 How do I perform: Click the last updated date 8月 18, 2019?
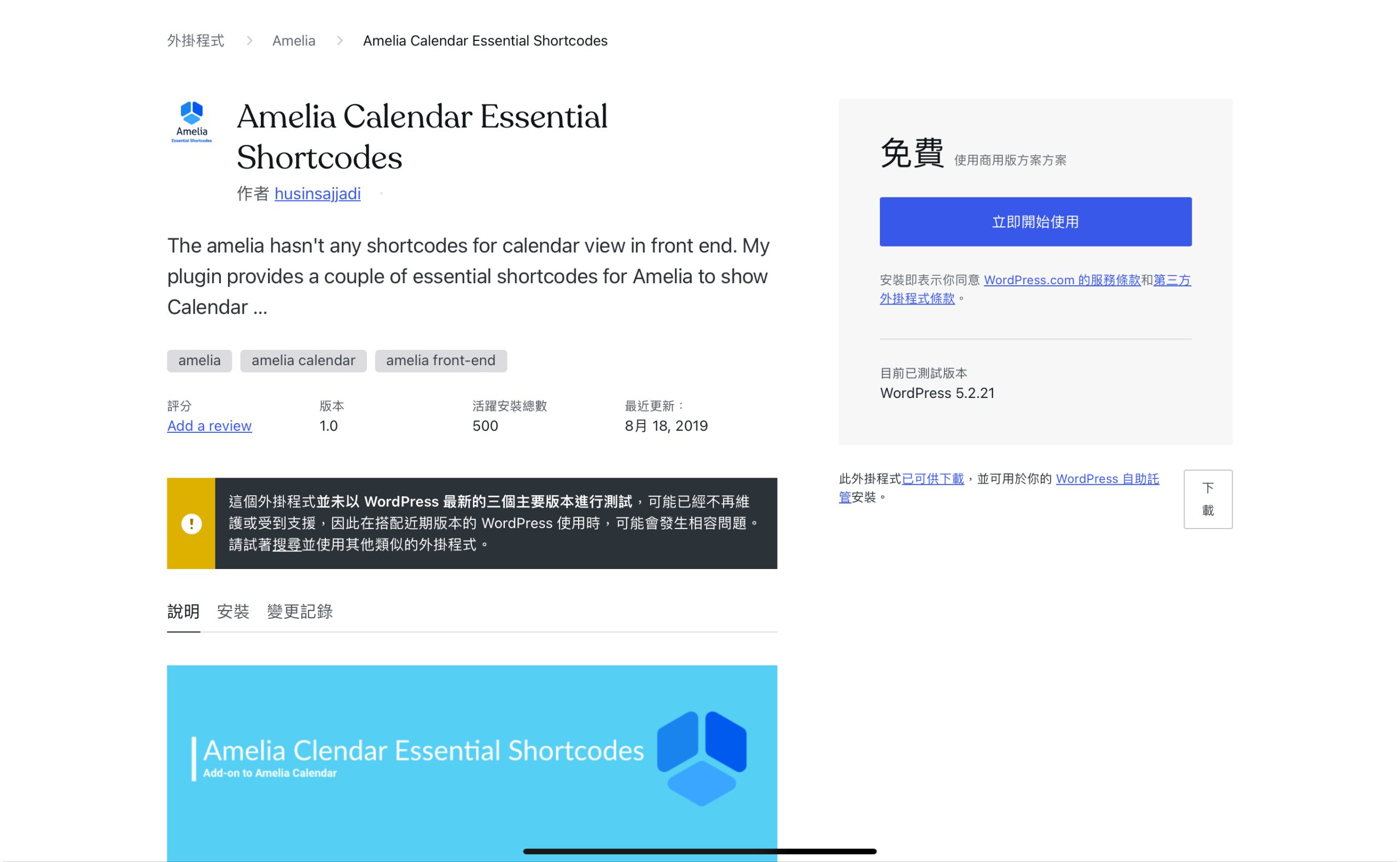point(666,426)
